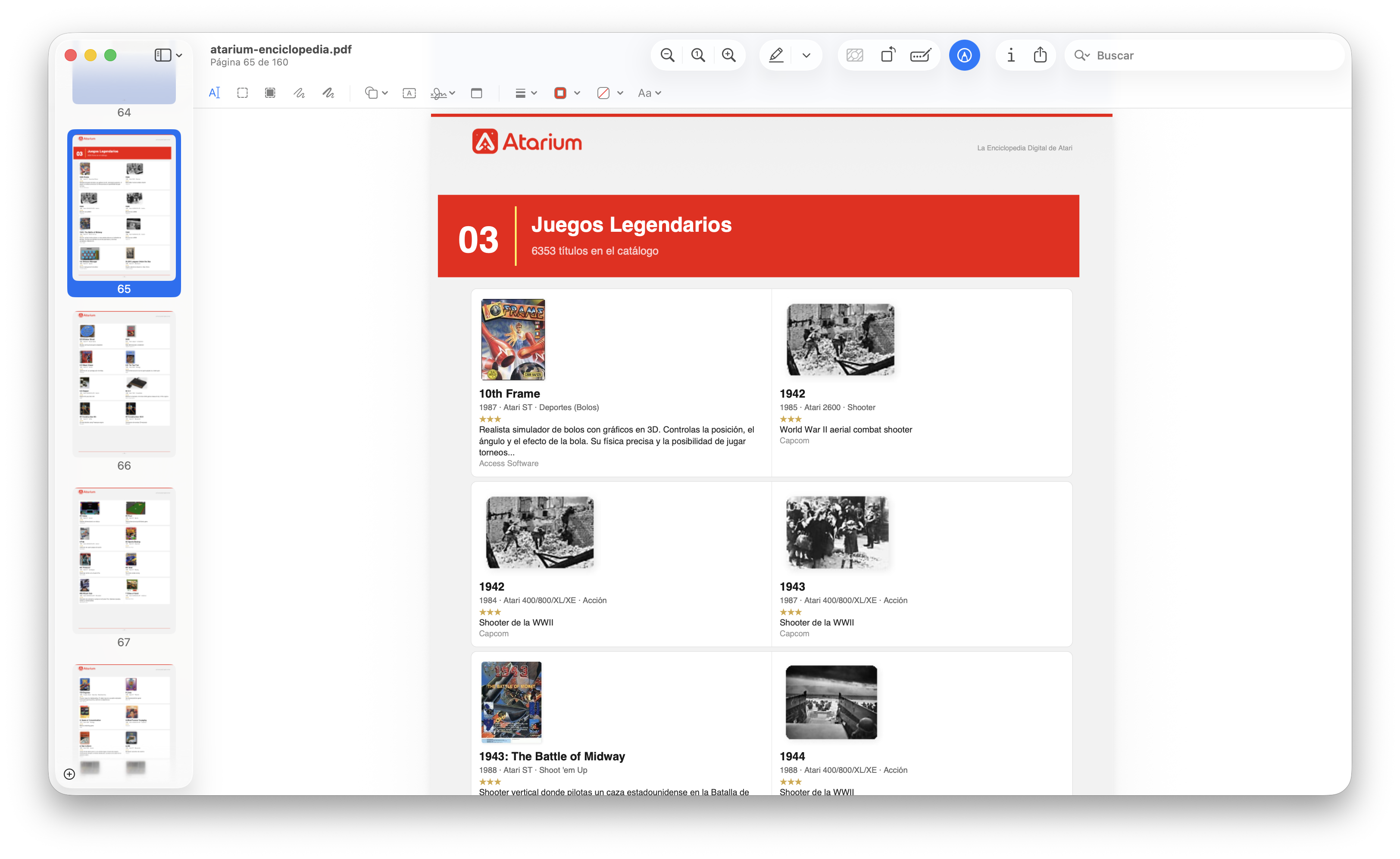Image resolution: width=1400 pixels, height=859 pixels.
Task: Click the heading "Juegos Legendarios"
Action: [631, 224]
